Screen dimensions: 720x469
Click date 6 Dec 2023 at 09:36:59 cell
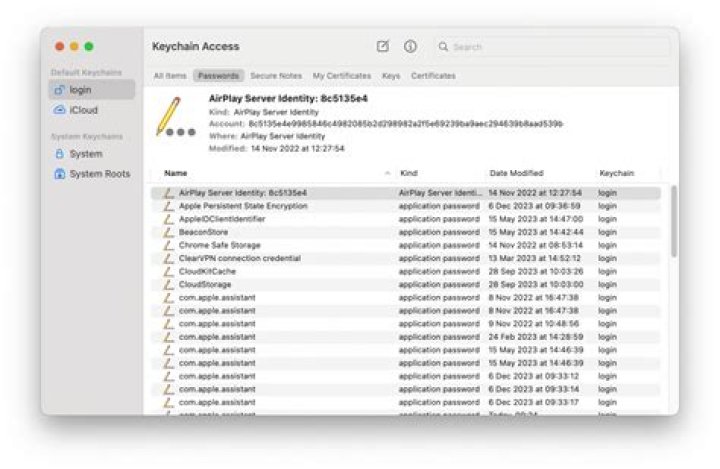pos(534,206)
